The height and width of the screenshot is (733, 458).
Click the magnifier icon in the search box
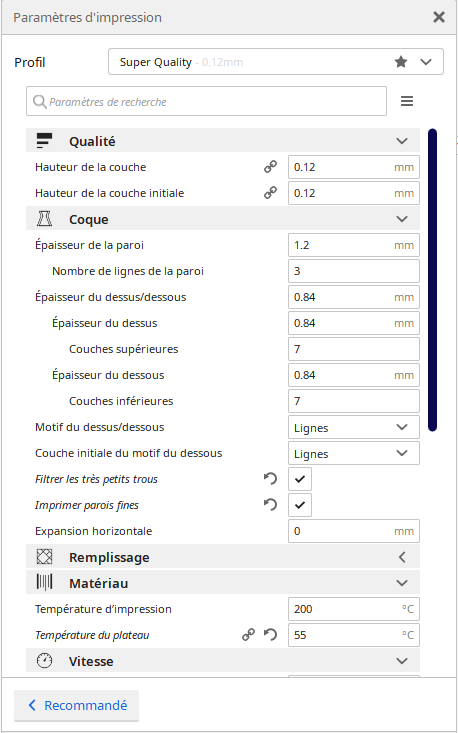click(40, 101)
